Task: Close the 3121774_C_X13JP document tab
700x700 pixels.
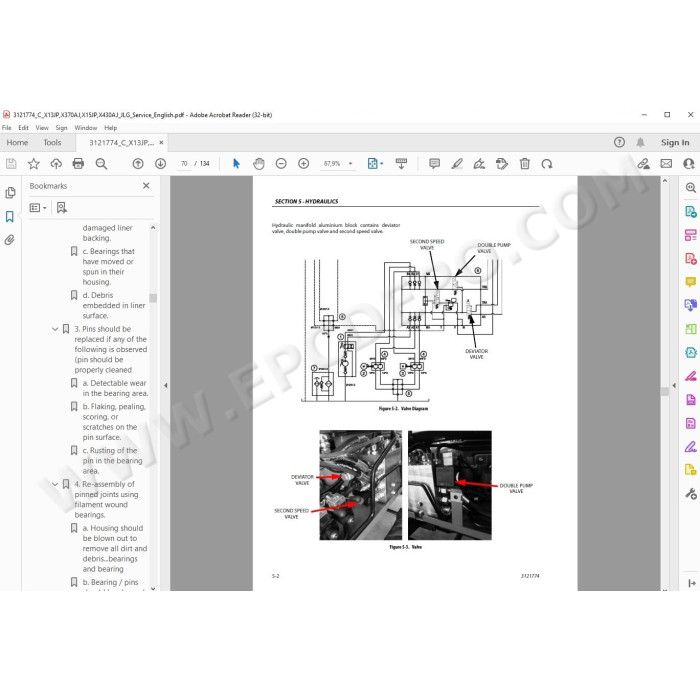Action: coord(161,142)
